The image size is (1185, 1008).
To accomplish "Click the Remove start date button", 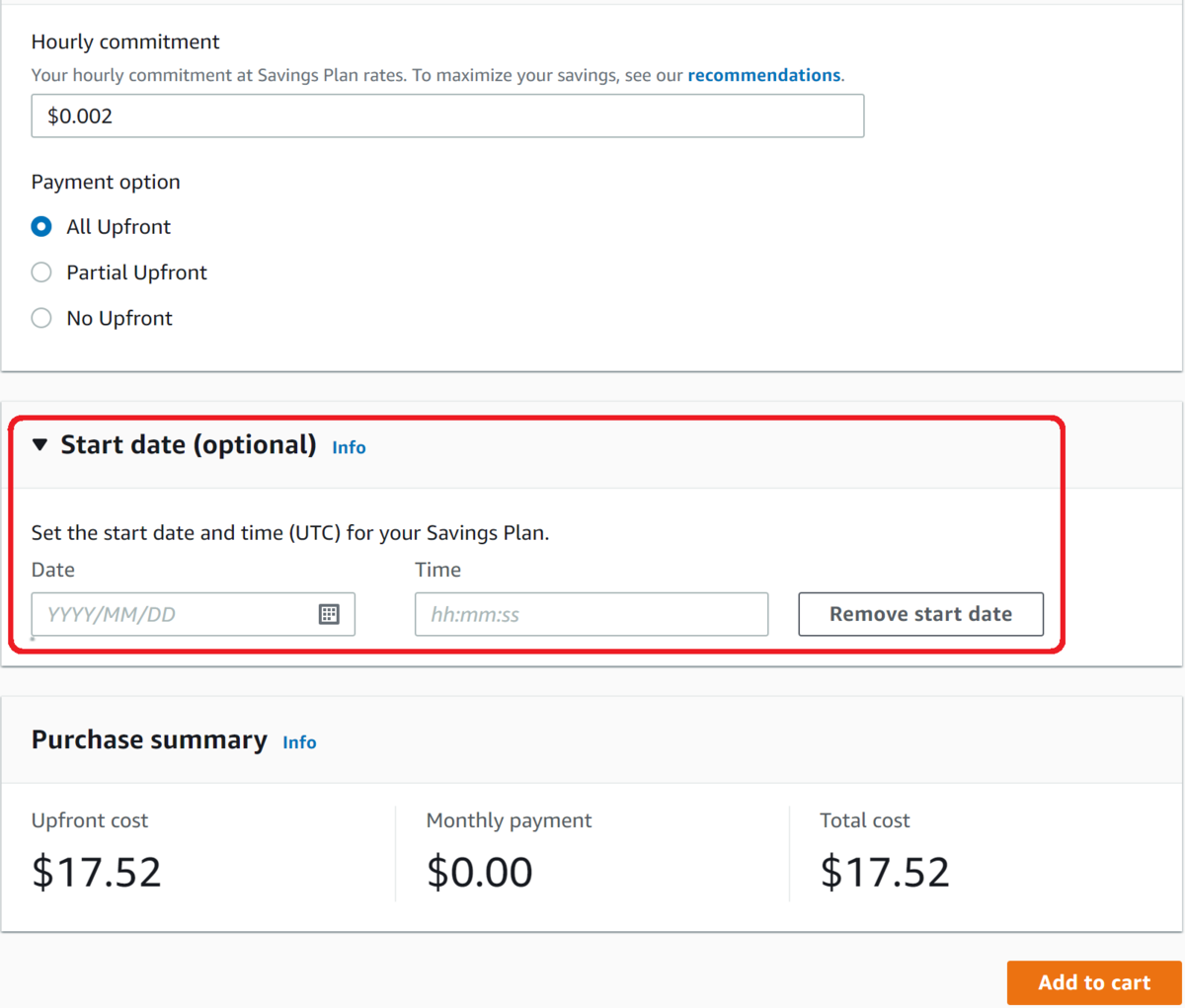I will [x=920, y=614].
